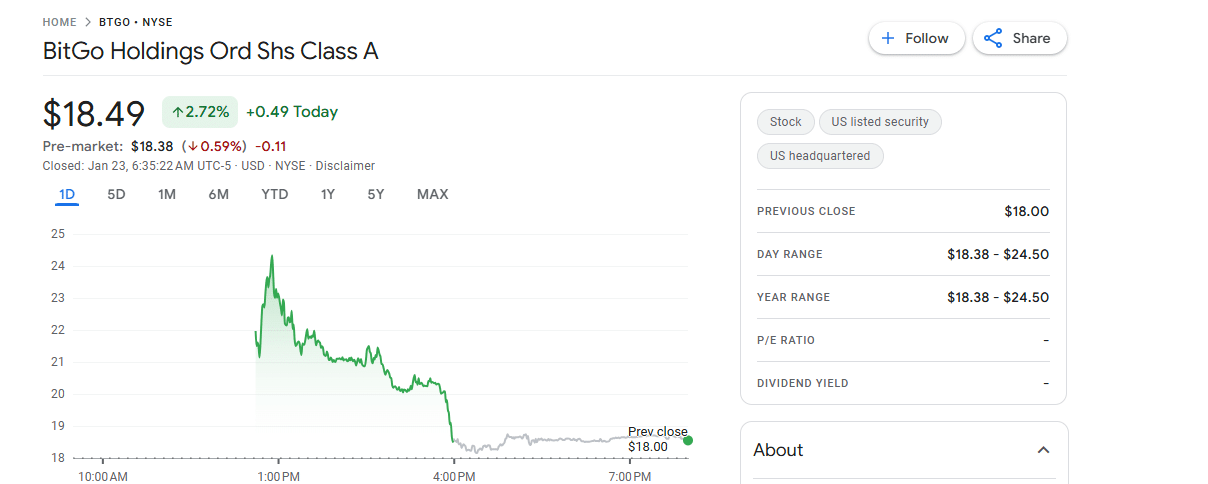Click the $18.49 current price
This screenshot has width=1208, height=484.
tap(94, 113)
